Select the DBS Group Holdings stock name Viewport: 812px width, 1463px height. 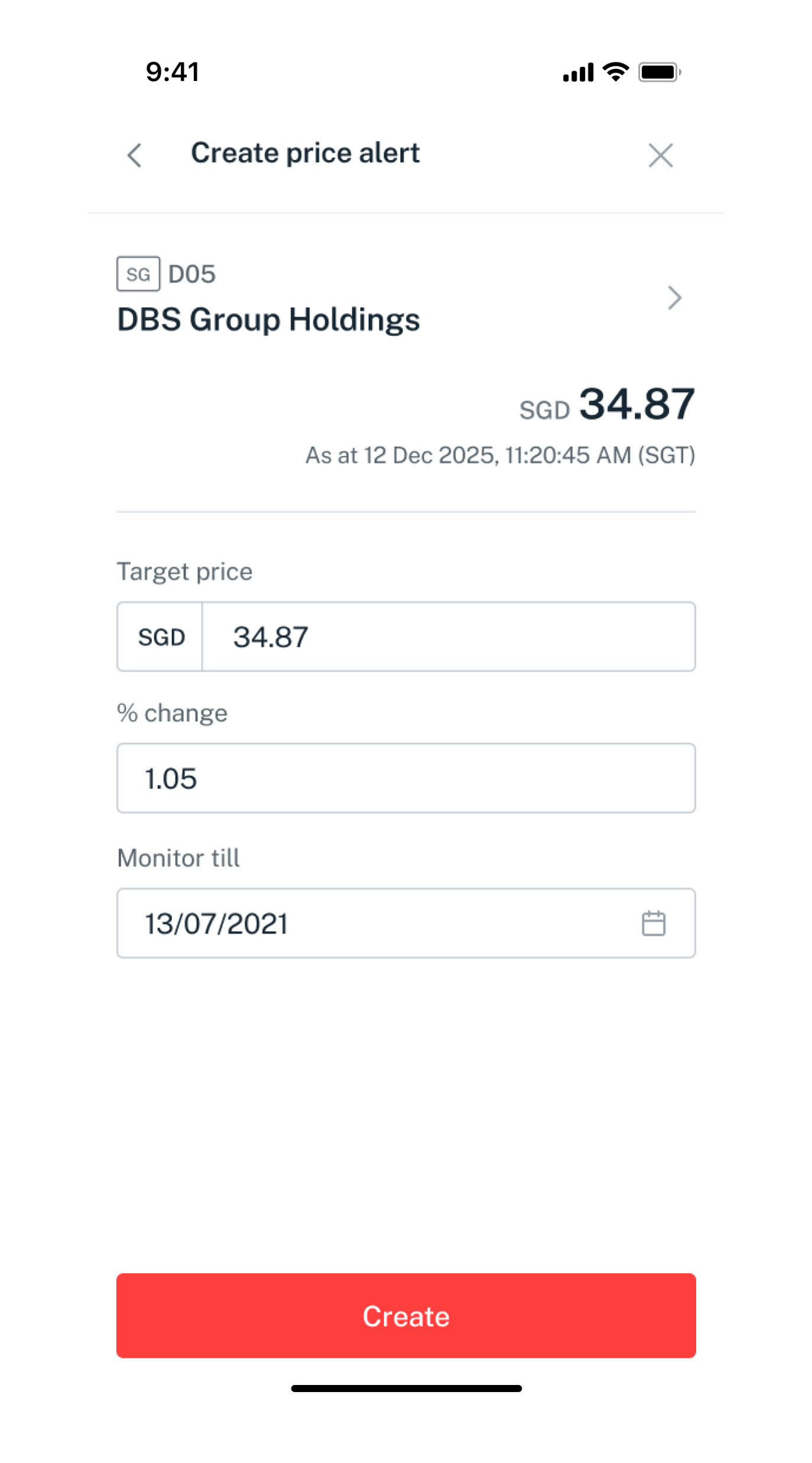tap(268, 320)
